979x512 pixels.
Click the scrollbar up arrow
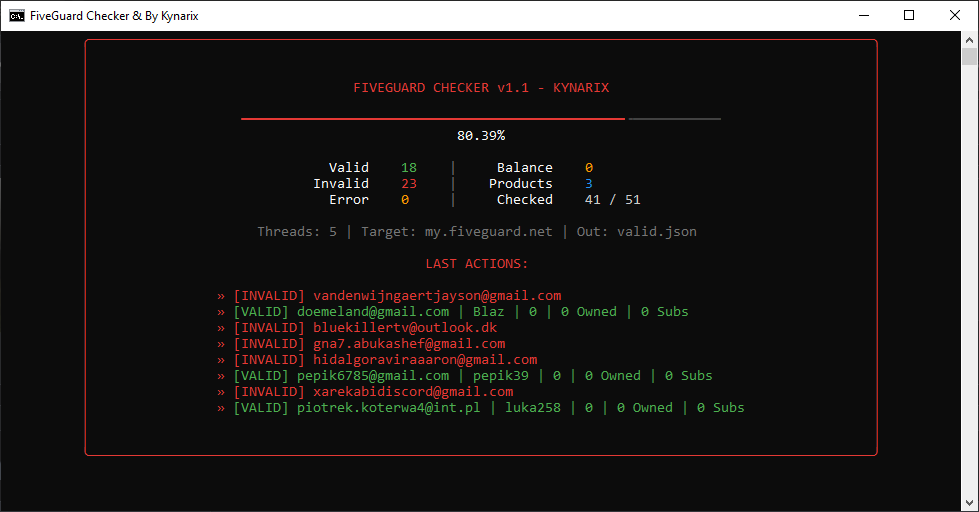pyautogui.click(x=969, y=39)
